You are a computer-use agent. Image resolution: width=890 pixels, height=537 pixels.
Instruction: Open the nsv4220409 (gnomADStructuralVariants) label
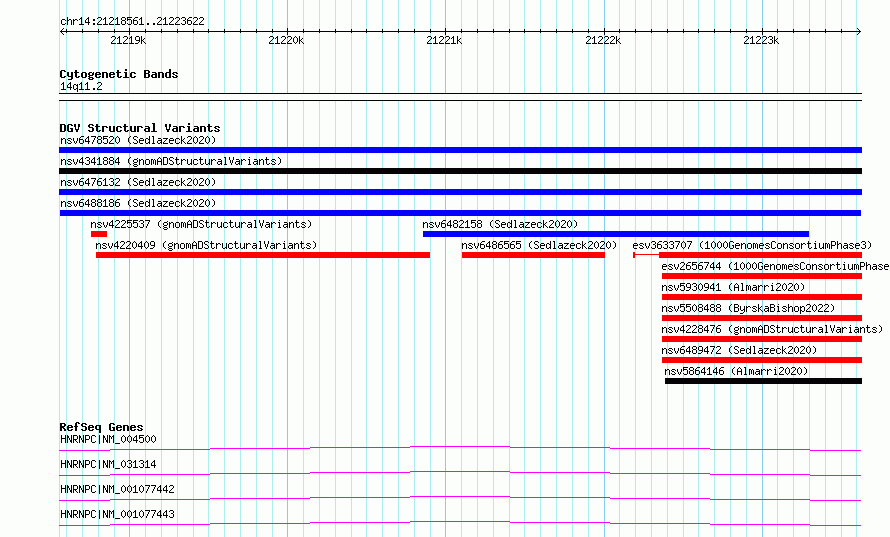click(206, 245)
